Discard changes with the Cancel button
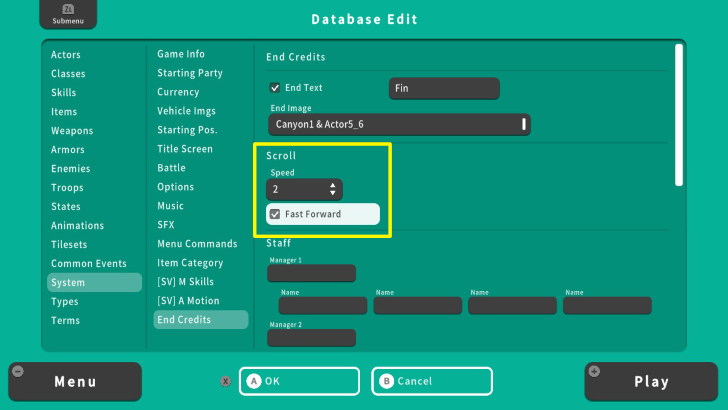Image resolution: width=728 pixels, height=410 pixels. (432, 381)
